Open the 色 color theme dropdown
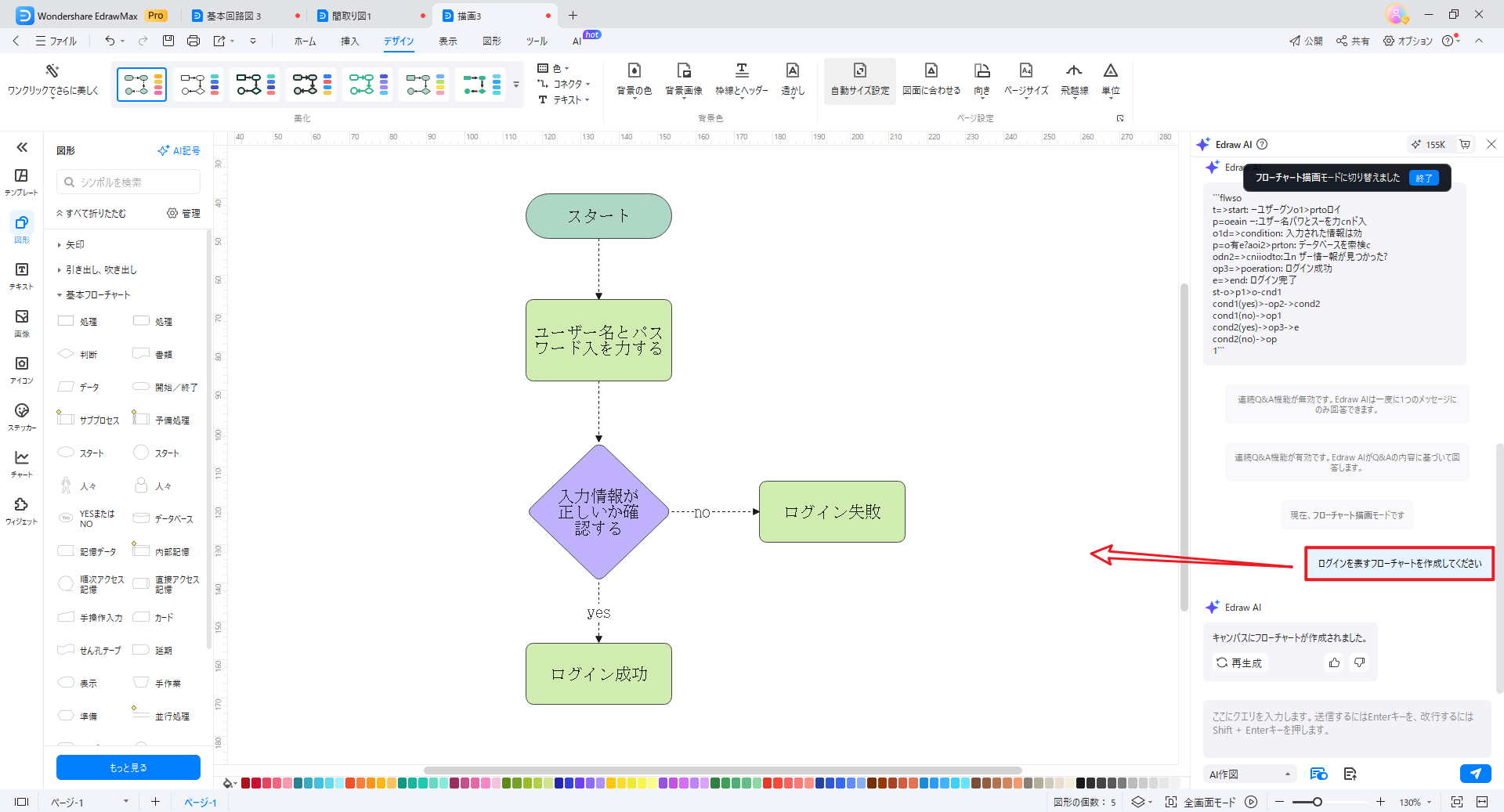The height and width of the screenshot is (812, 1504). [x=553, y=68]
